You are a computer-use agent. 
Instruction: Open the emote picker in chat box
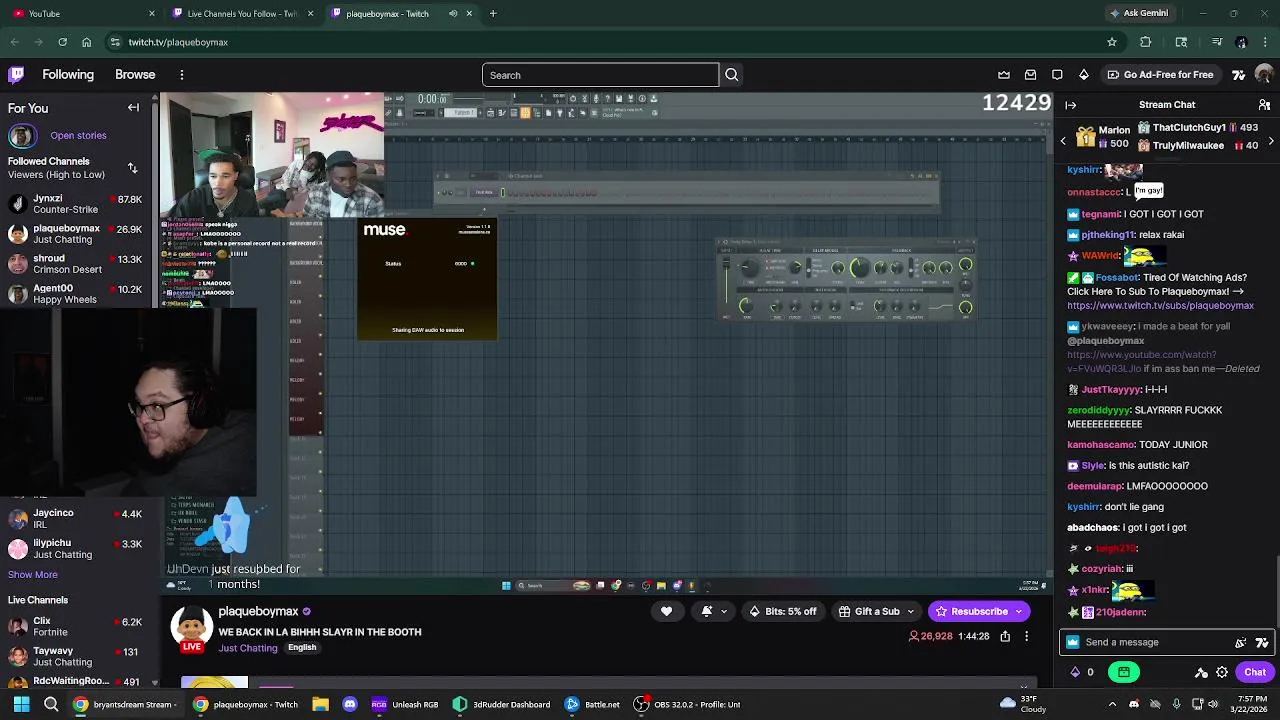point(1241,642)
